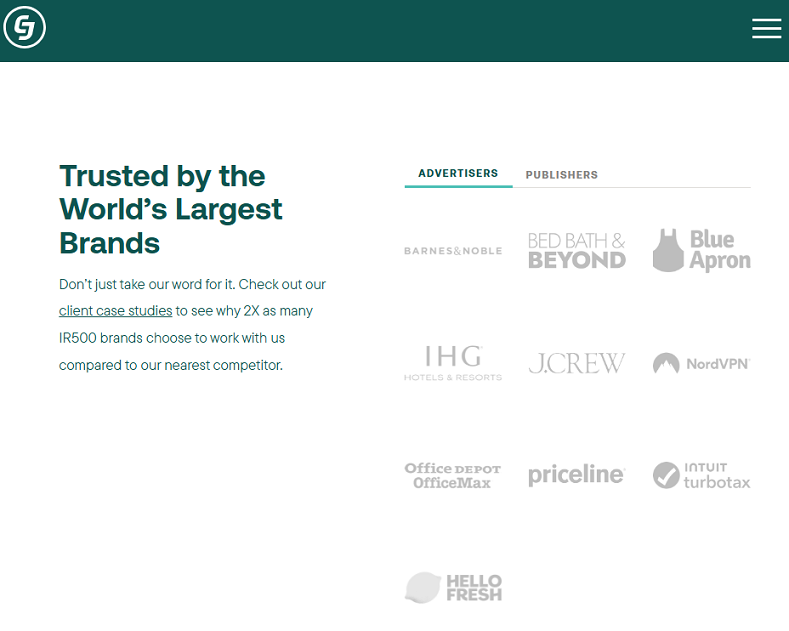Click the HelloFresh logo
This screenshot has height=631, width=789.
coord(453,588)
